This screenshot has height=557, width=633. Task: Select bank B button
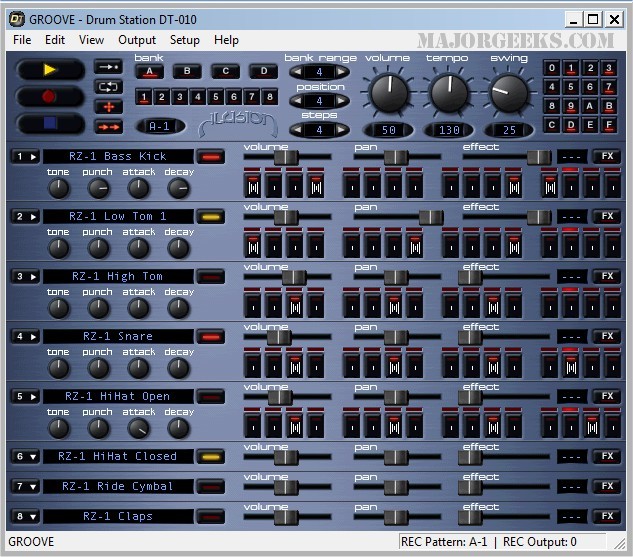186,71
